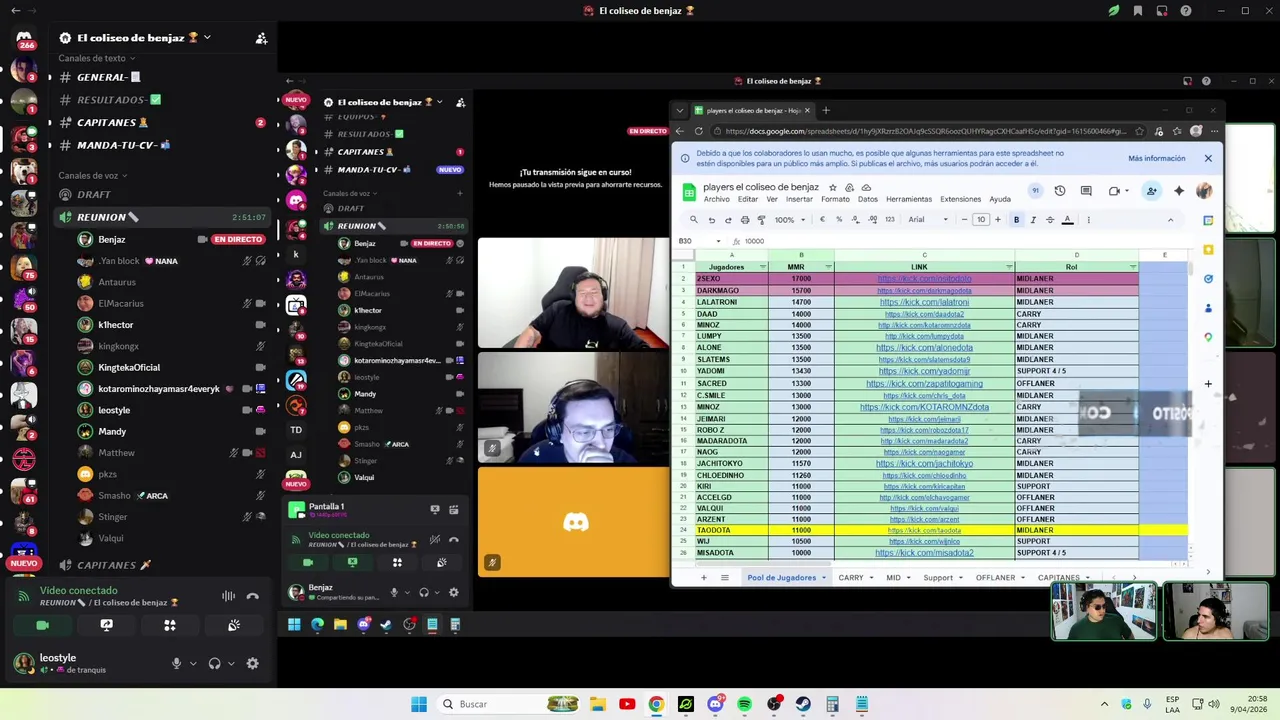The height and width of the screenshot is (720, 1280).
Task: Deafen leostyle's headphones
Action: [x=214, y=663]
